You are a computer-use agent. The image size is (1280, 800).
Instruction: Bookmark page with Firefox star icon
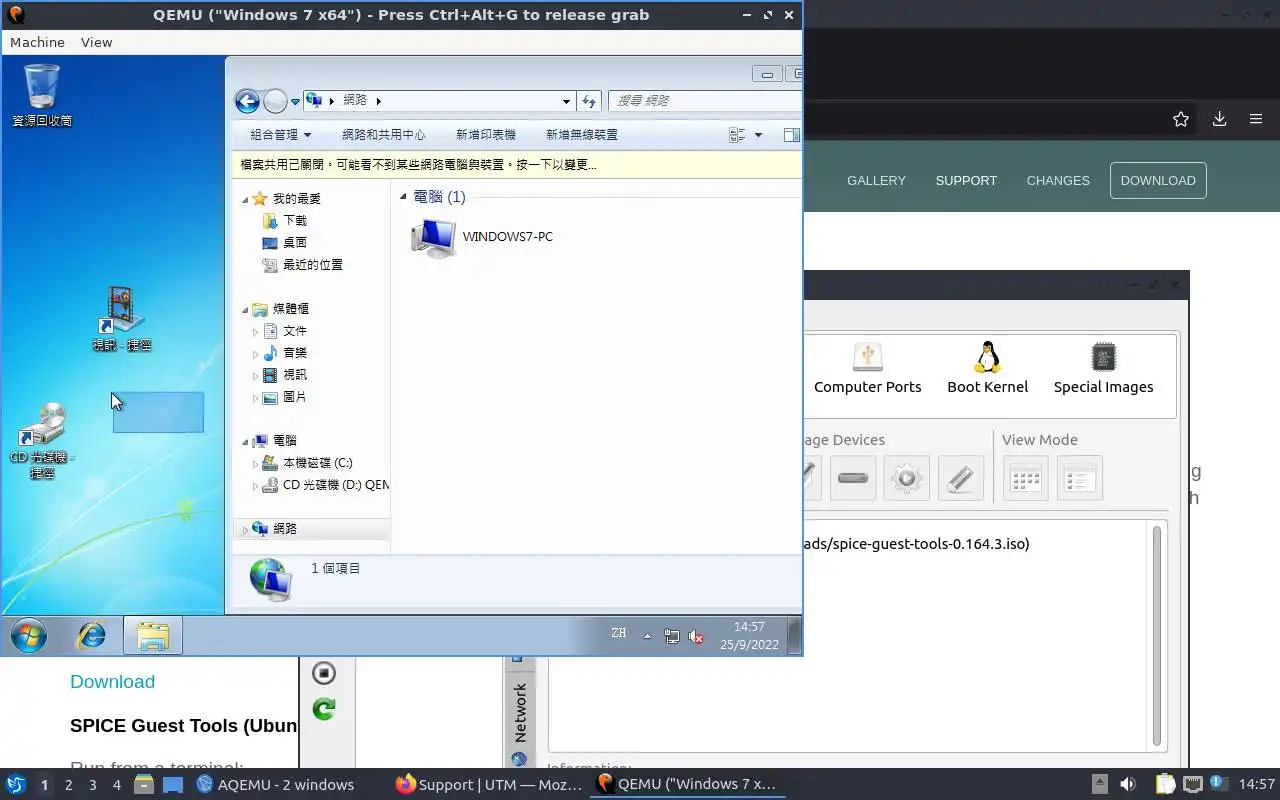tap(1181, 119)
